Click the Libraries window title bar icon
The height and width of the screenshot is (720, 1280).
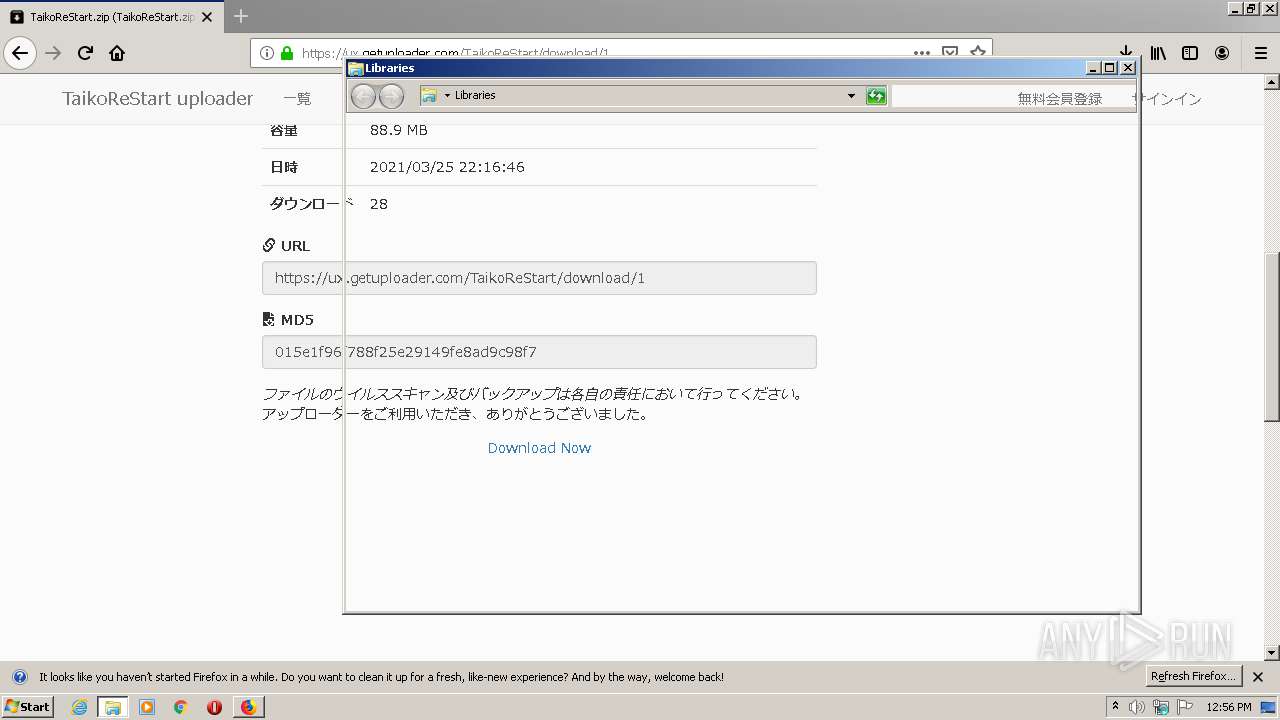tap(356, 68)
